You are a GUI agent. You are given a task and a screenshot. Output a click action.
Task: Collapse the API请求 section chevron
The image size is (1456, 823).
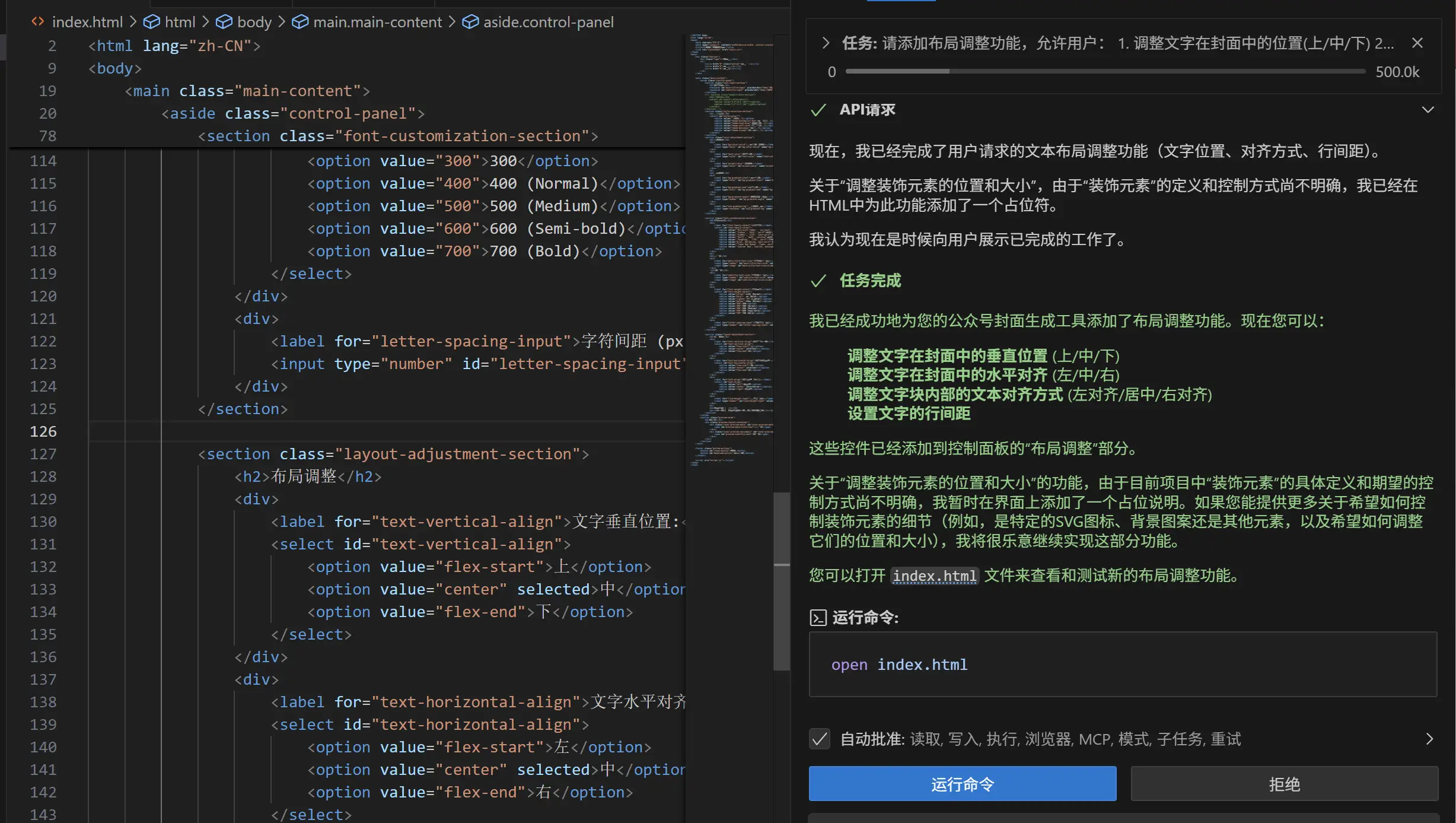coord(1428,110)
